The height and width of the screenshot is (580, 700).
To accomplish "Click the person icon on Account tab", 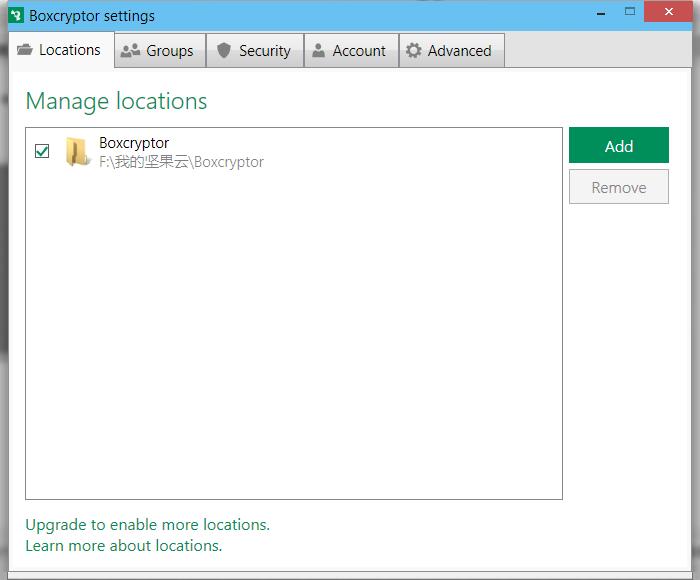I will [318, 51].
